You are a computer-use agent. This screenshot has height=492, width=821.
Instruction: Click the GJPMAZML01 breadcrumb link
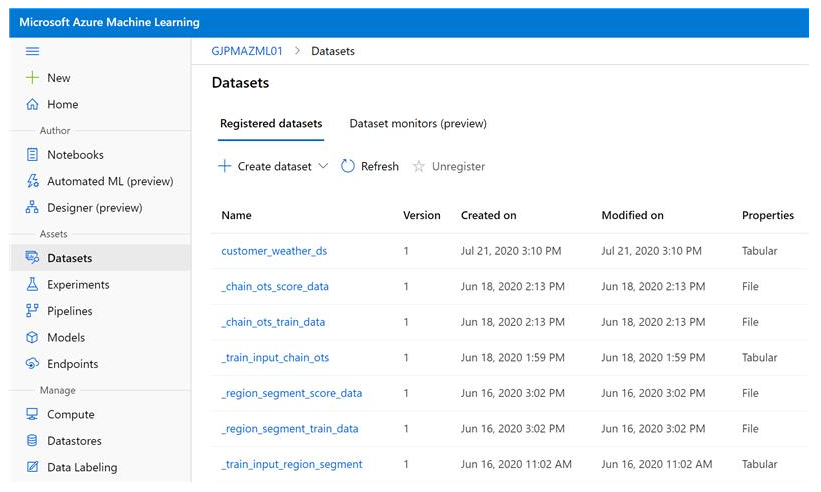247,51
